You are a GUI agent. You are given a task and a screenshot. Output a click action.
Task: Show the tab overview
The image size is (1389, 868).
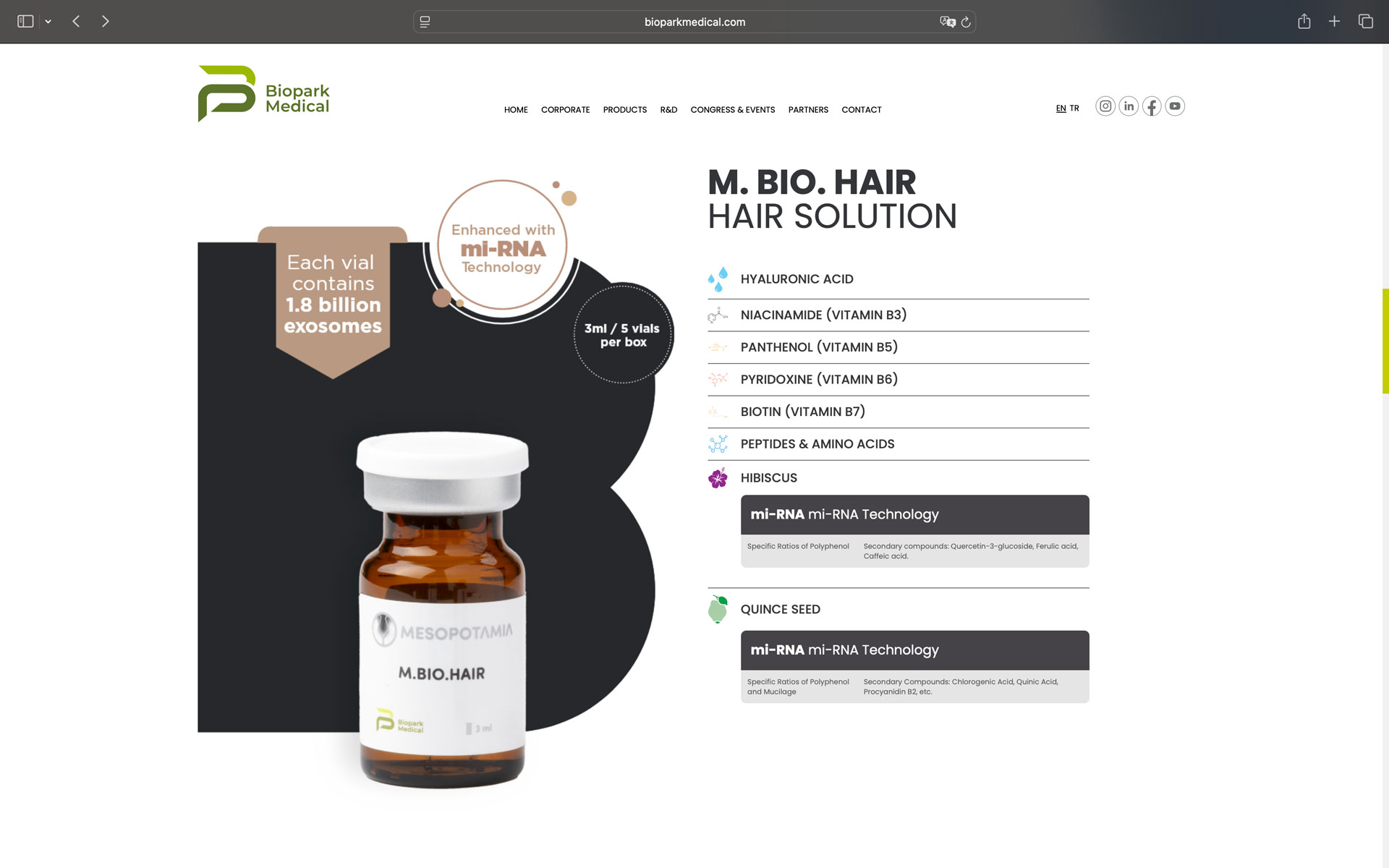(x=1365, y=22)
